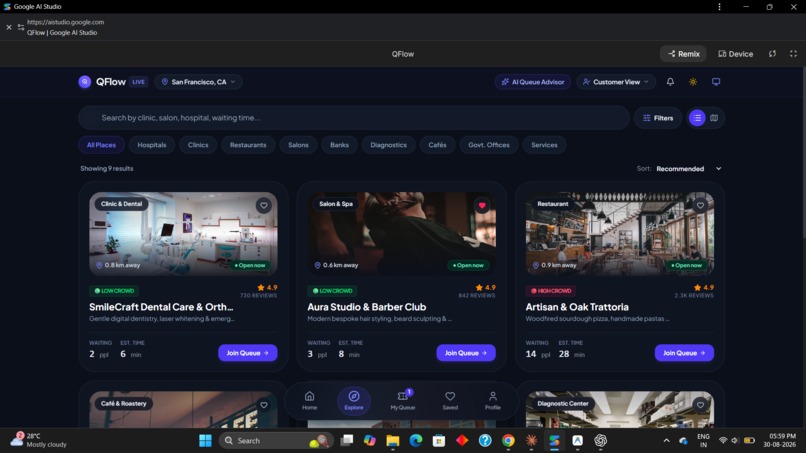Join Queue for Artisan & Oak Trattoria
Viewport: 806px width, 453px height.
point(684,353)
